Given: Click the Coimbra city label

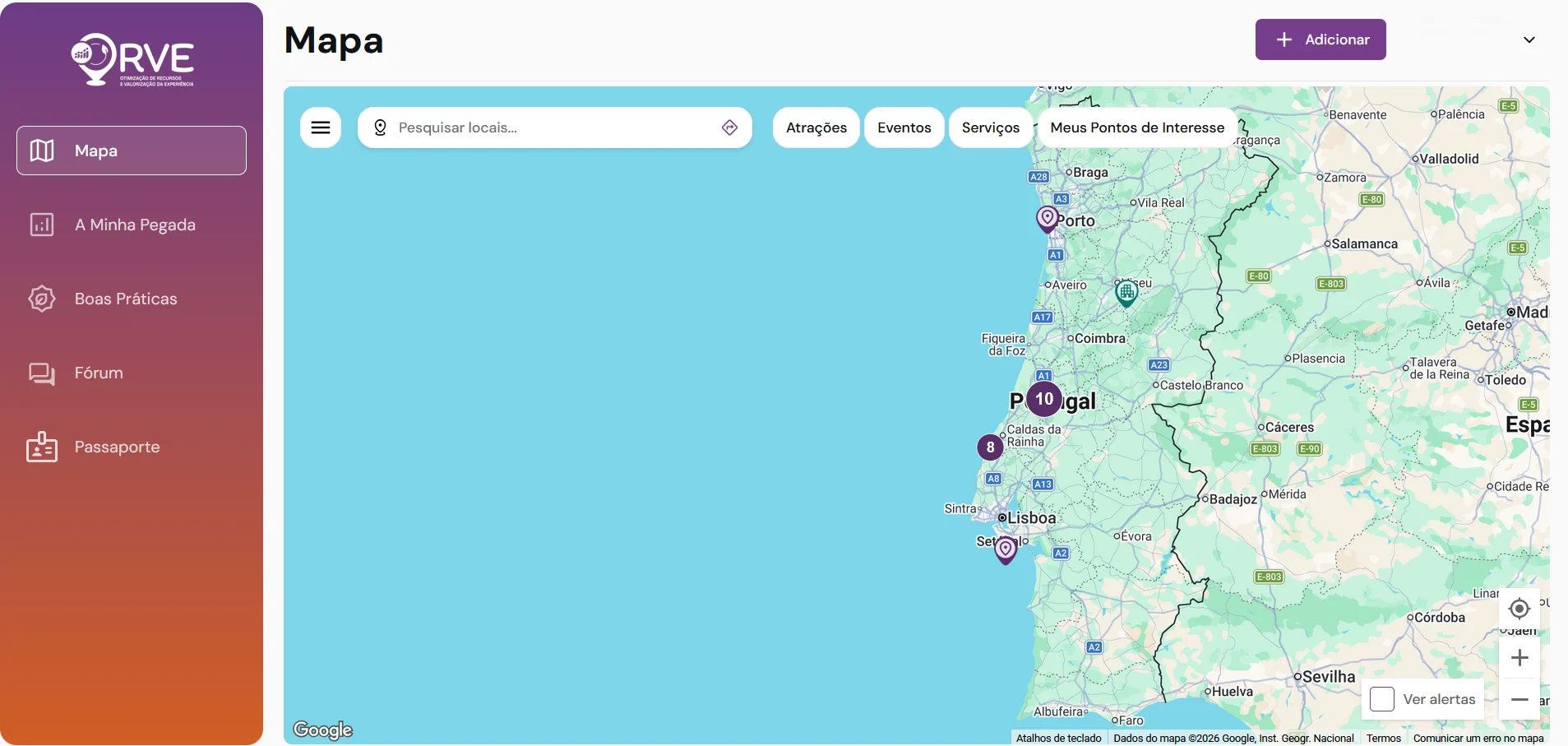Looking at the screenshot, I should click(1100, 338).
